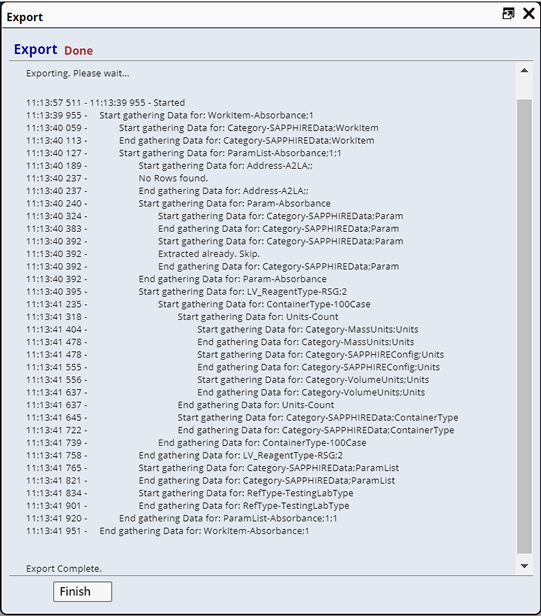Click the Finish button

pos(83,591)
